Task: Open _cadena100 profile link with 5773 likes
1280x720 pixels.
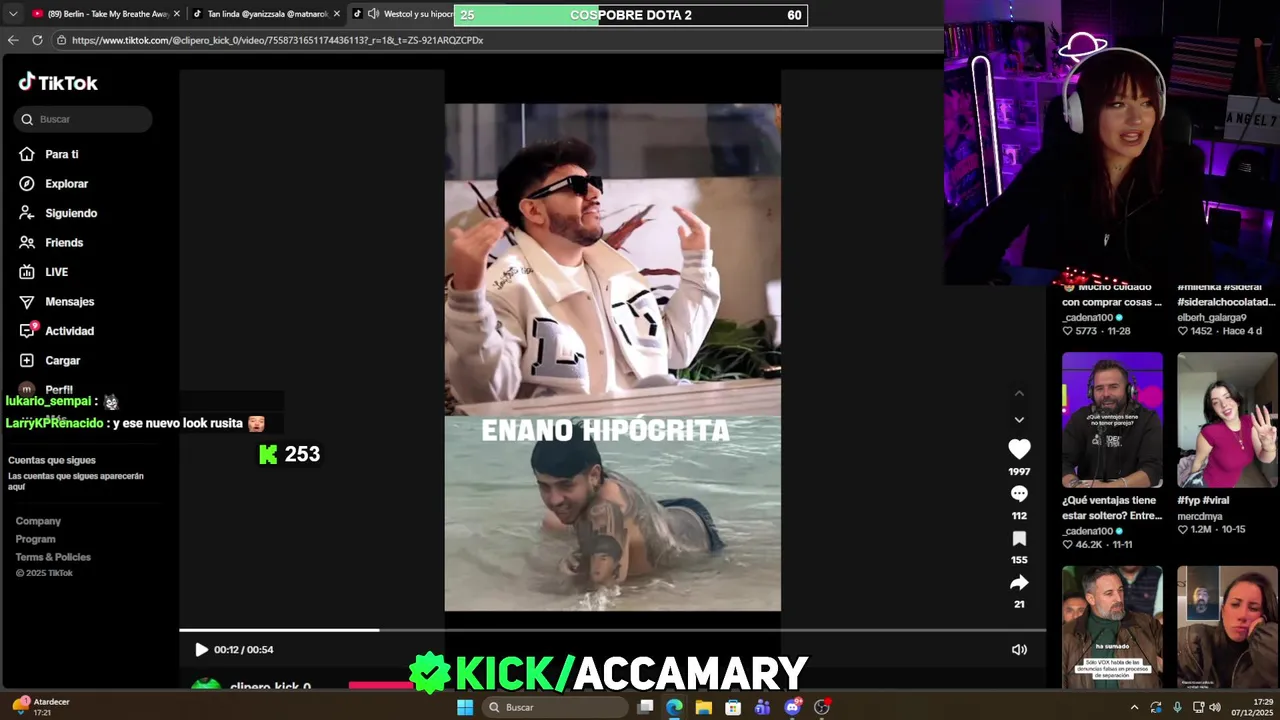Action: click(1087, 317)
